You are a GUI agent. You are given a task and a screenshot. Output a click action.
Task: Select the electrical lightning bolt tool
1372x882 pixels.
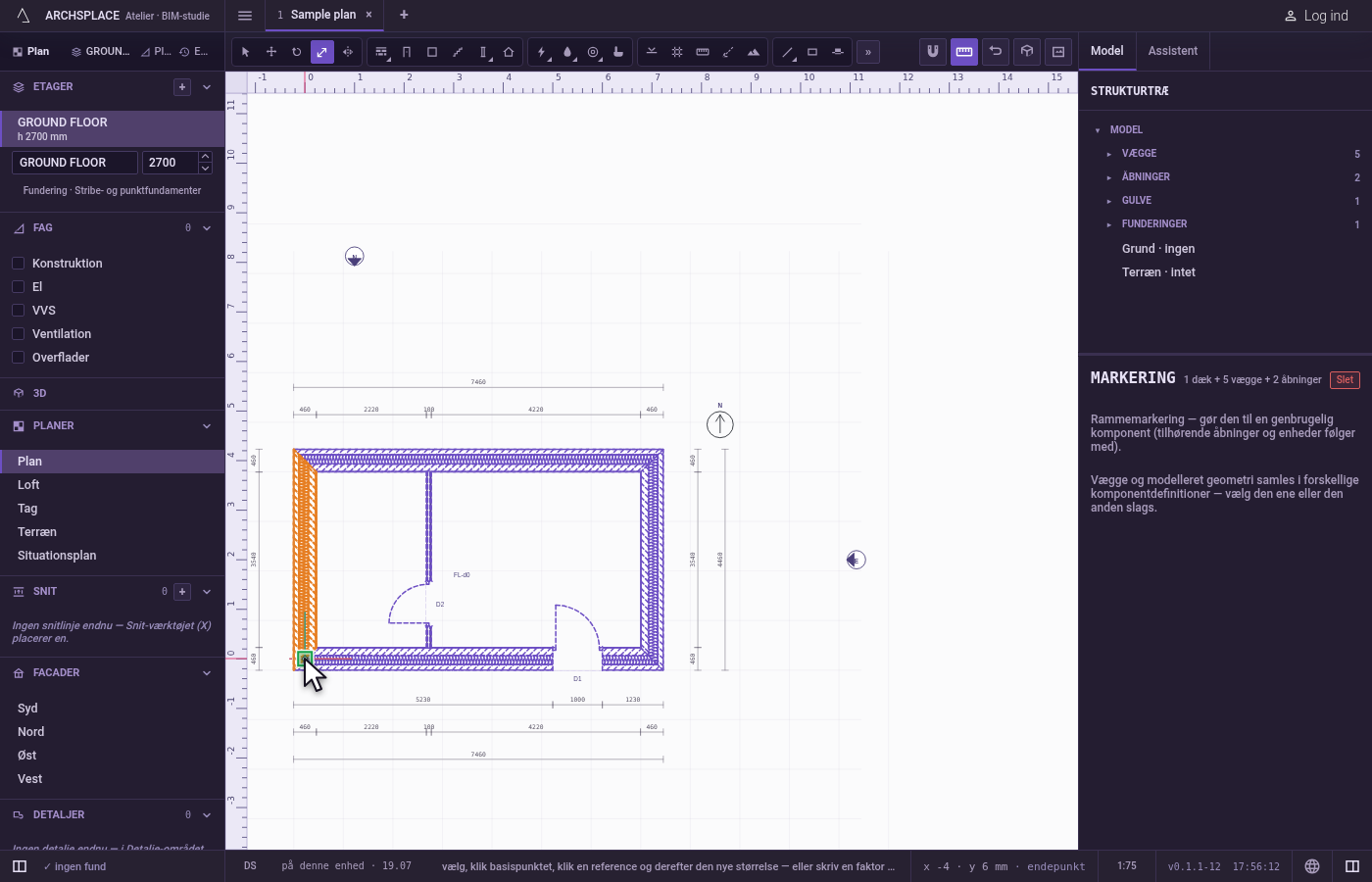pyautogui.click(x=542, y=52)
